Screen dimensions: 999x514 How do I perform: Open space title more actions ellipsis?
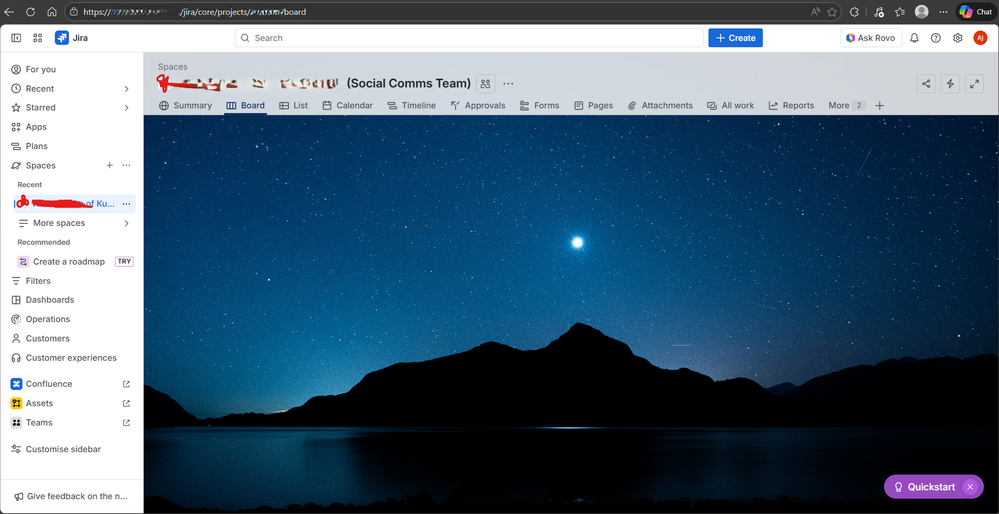[x=508, y=83]
